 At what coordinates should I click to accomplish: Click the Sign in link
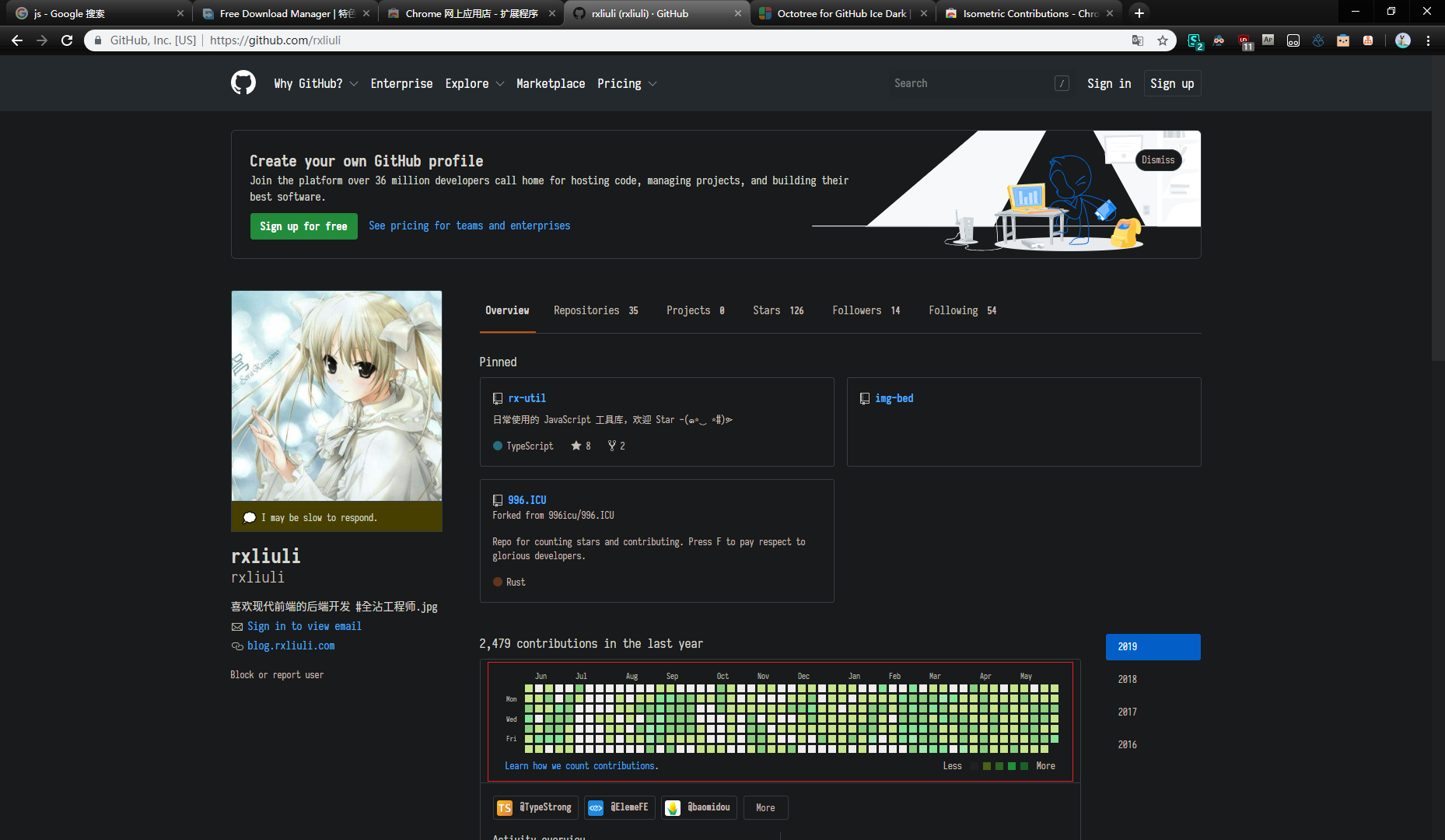(1109, 83)
